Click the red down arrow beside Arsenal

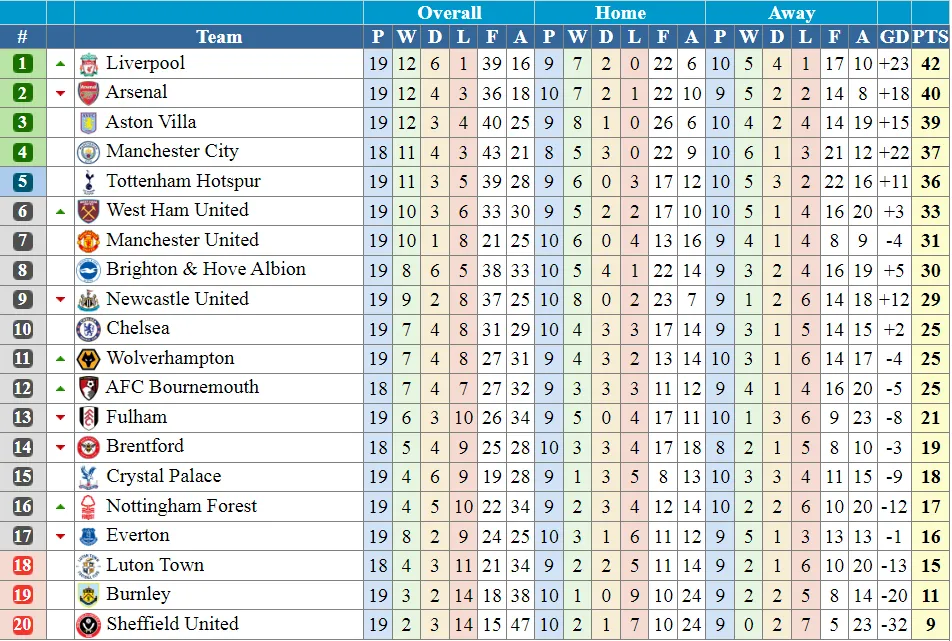click(x=60, y=94)
